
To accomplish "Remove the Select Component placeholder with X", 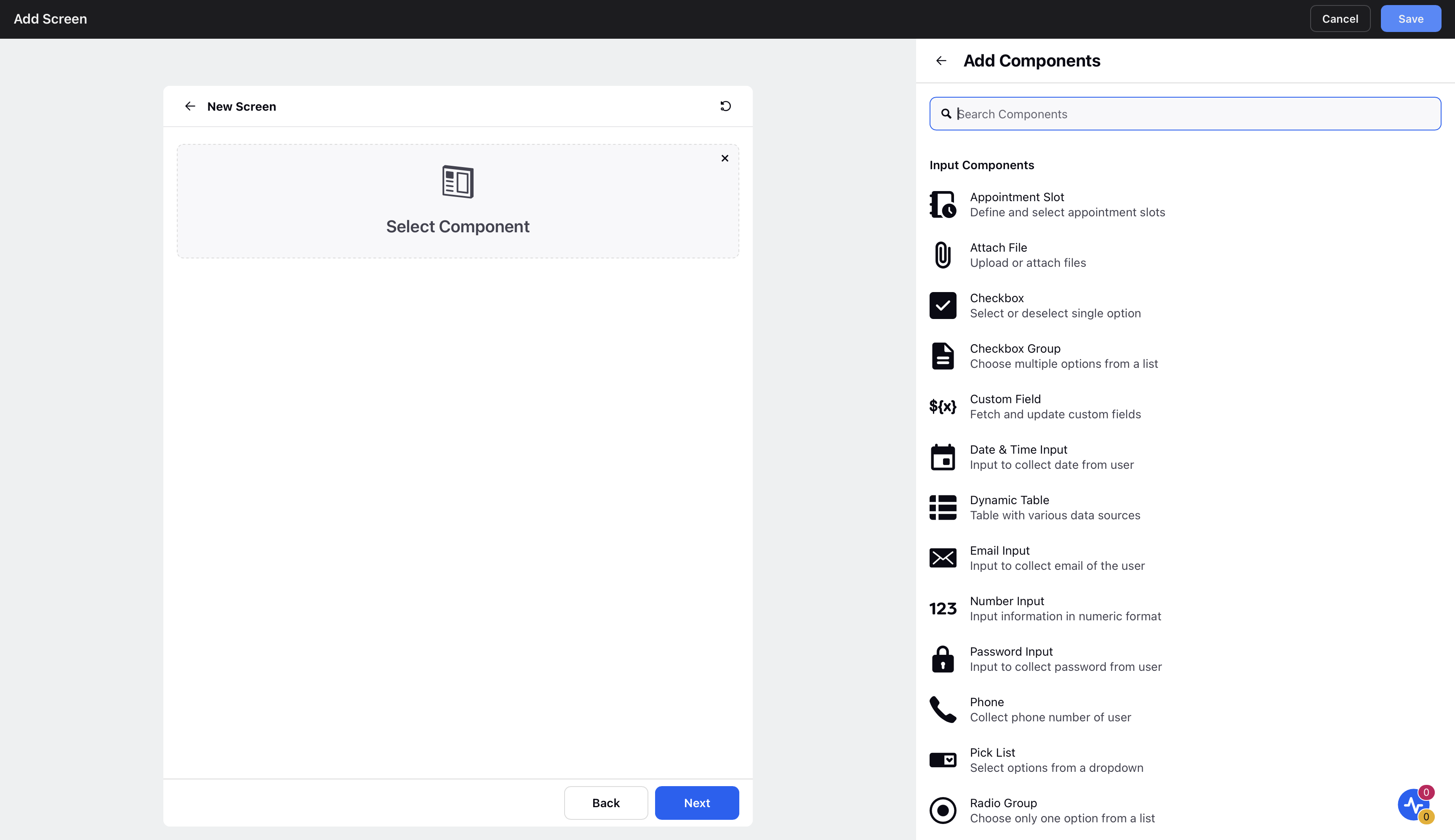I will coord(725,158).
